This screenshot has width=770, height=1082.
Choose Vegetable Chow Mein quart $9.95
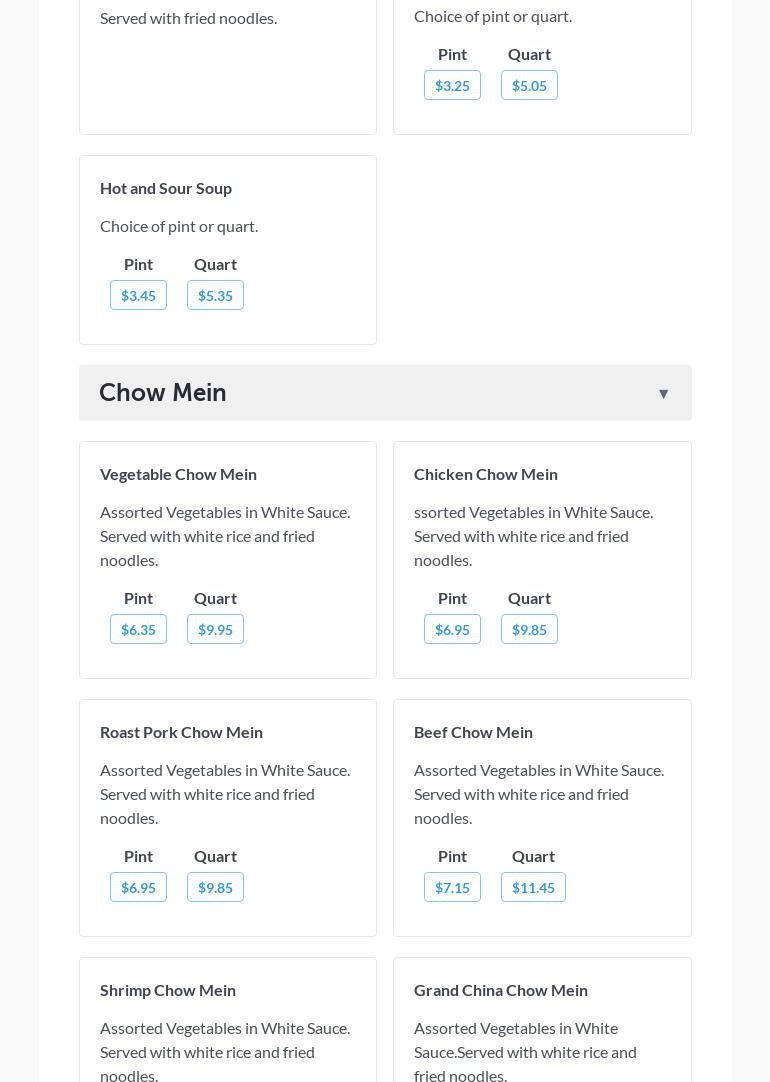click(215, 629)
